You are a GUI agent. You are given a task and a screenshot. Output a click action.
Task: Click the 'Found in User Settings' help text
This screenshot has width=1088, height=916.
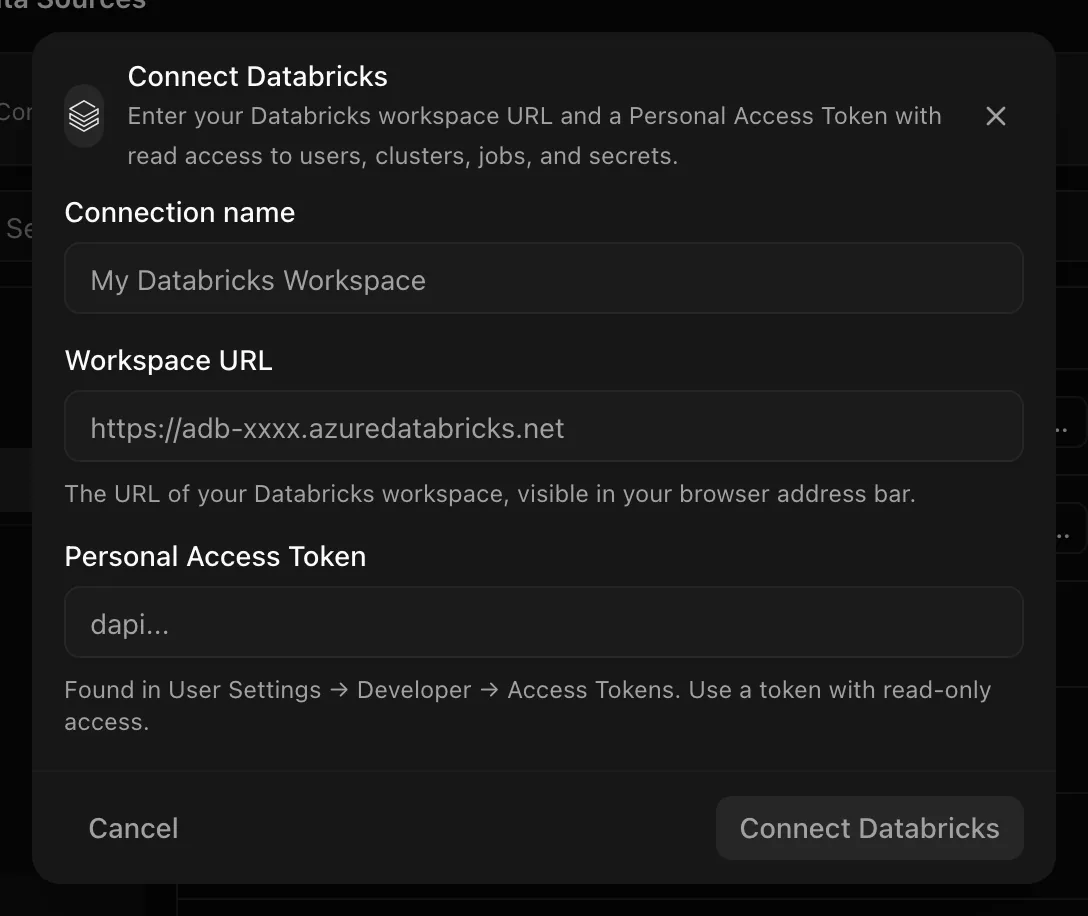[527, 706]
